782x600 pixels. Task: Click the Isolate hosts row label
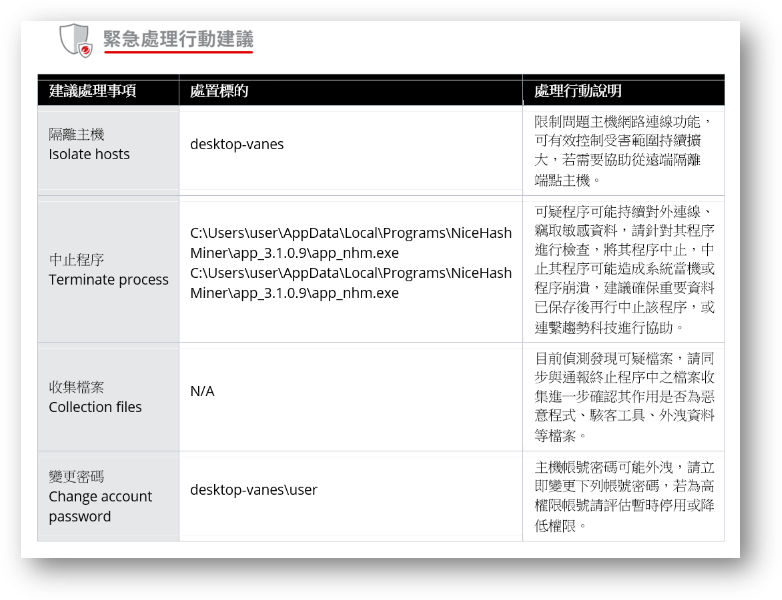tap(89, 144)
